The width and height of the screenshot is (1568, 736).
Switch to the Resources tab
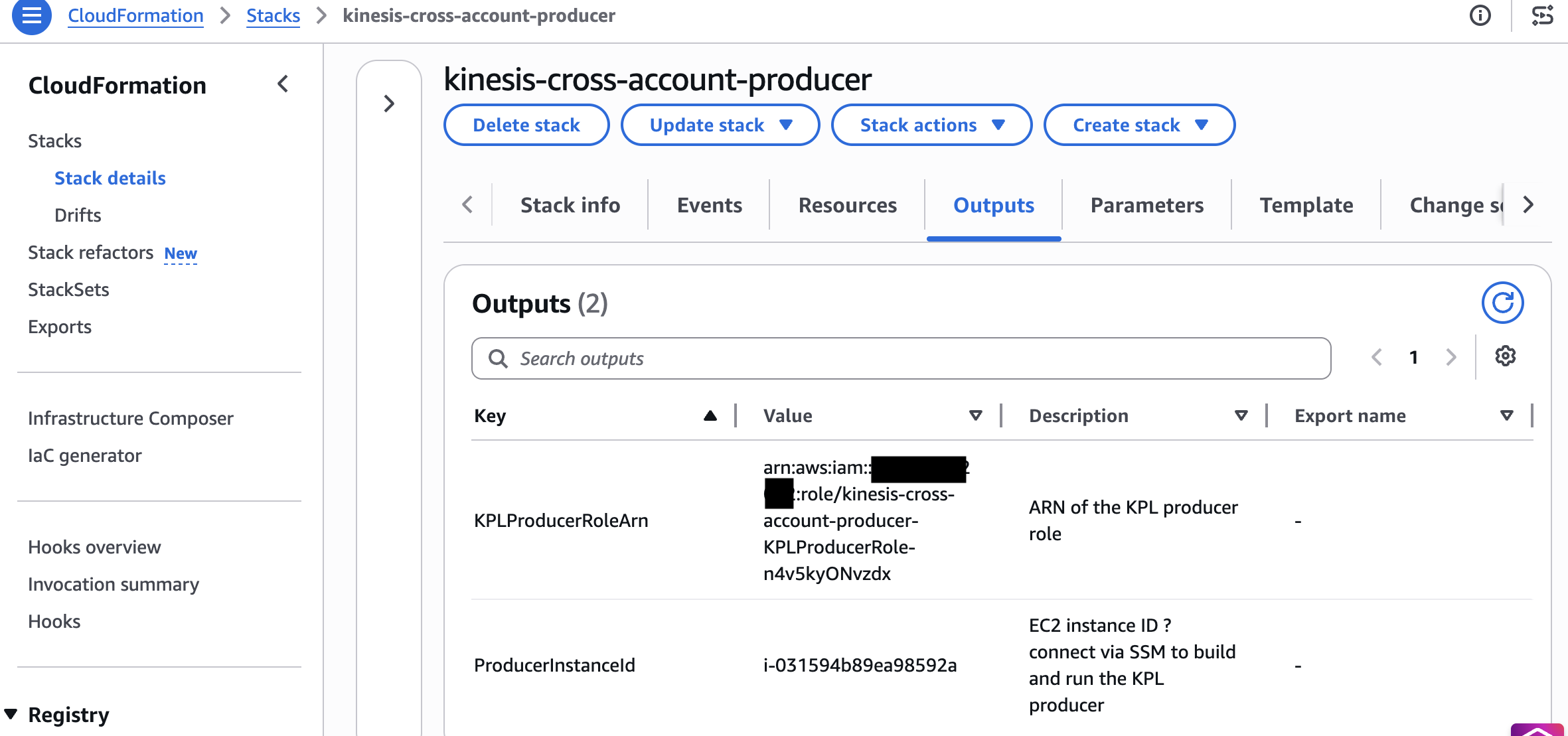pyautogui.click(x=848, y=205)
